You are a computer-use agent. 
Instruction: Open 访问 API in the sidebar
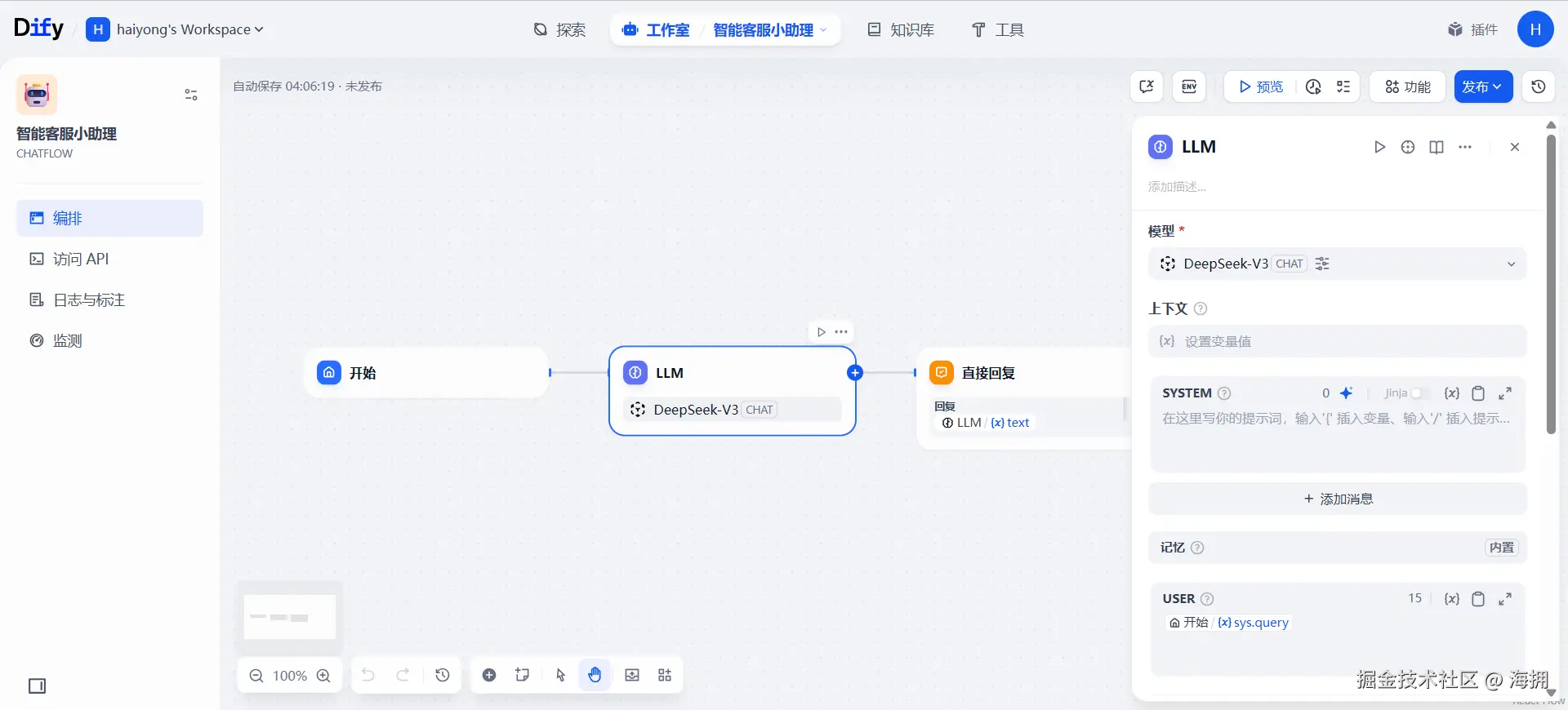click(109, 259)
